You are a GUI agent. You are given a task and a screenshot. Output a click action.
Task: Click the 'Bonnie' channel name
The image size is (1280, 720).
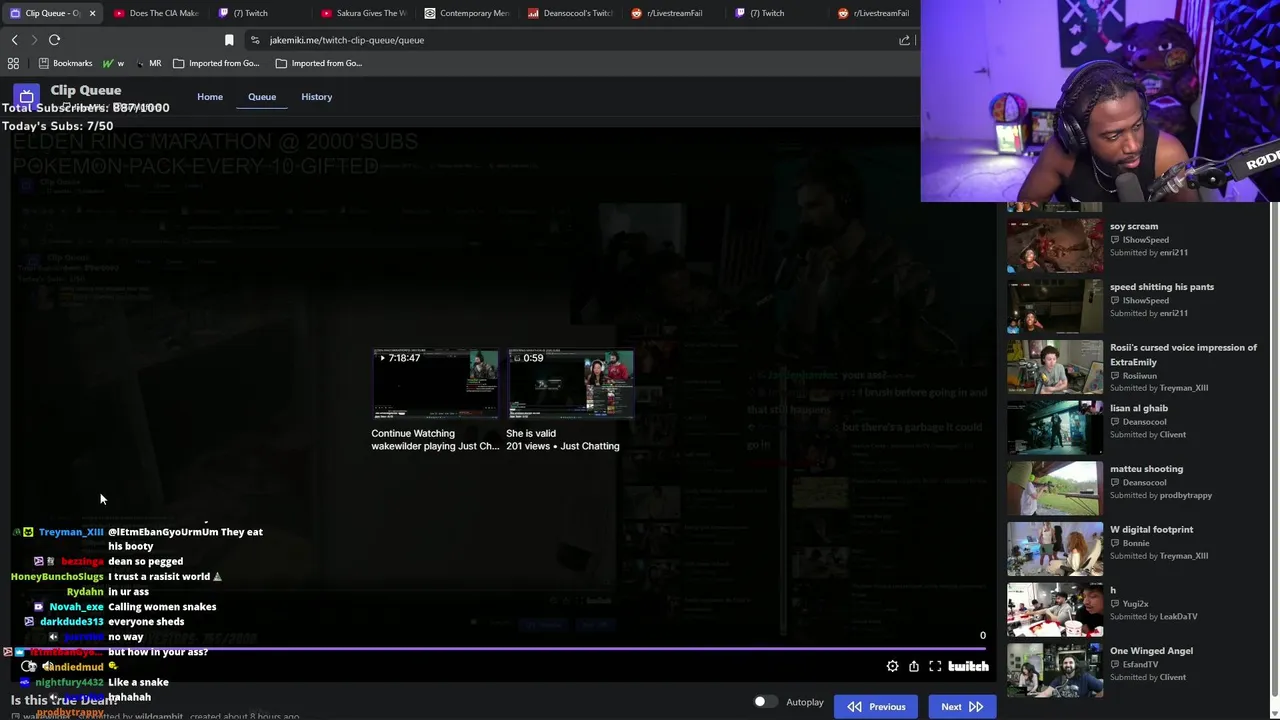tap(1136, 543)
